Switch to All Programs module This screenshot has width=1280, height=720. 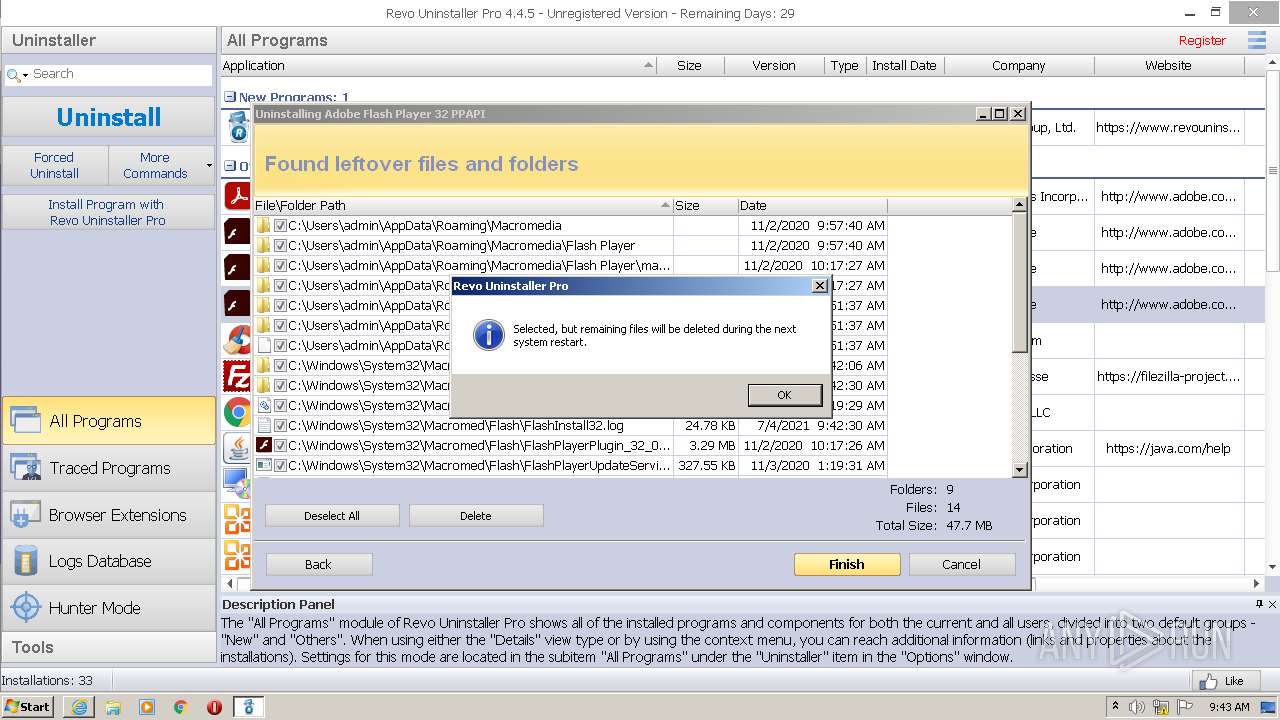108,421
